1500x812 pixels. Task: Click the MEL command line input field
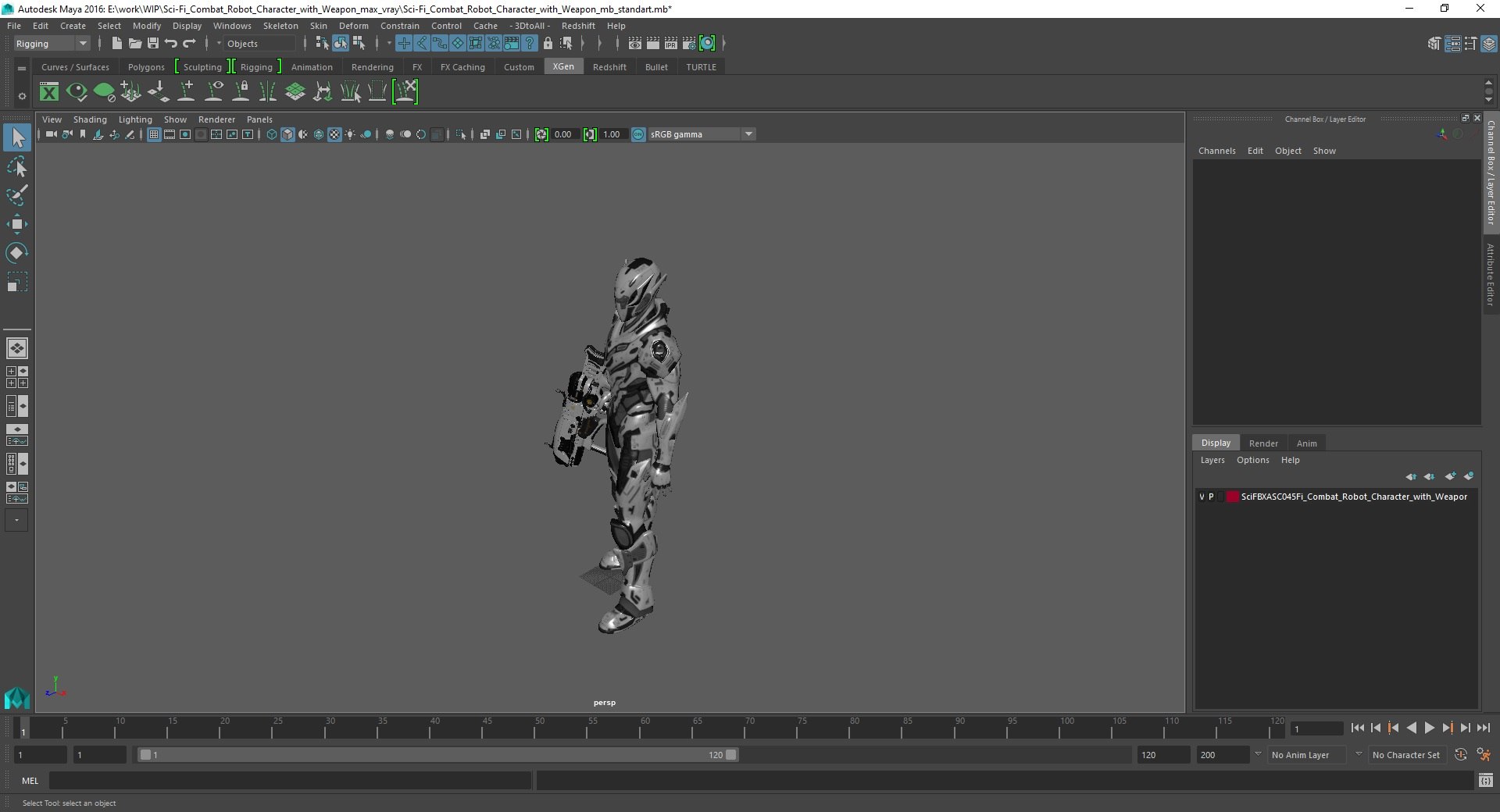coord(291,781)
